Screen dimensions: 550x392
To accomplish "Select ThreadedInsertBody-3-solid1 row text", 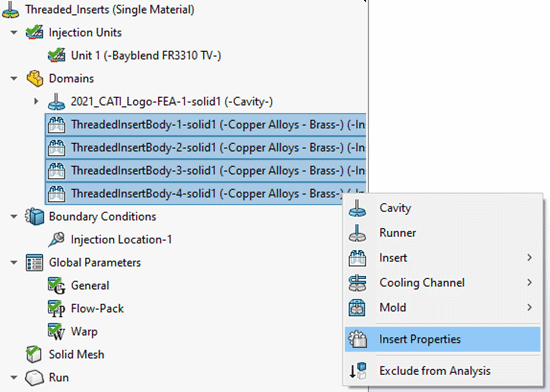I will 218,171.
